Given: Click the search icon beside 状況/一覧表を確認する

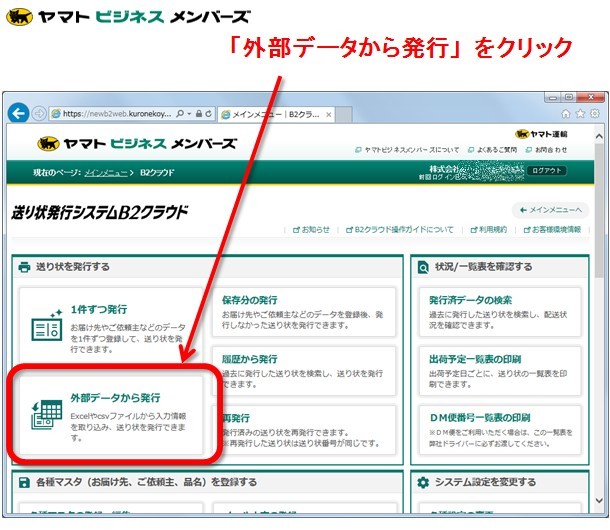Looking at the screenshot, I should coord(423,267).
